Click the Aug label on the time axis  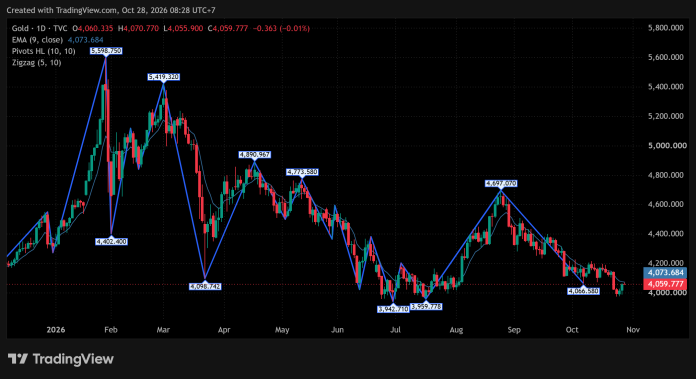pyautogui.click(x=456, y=330)
